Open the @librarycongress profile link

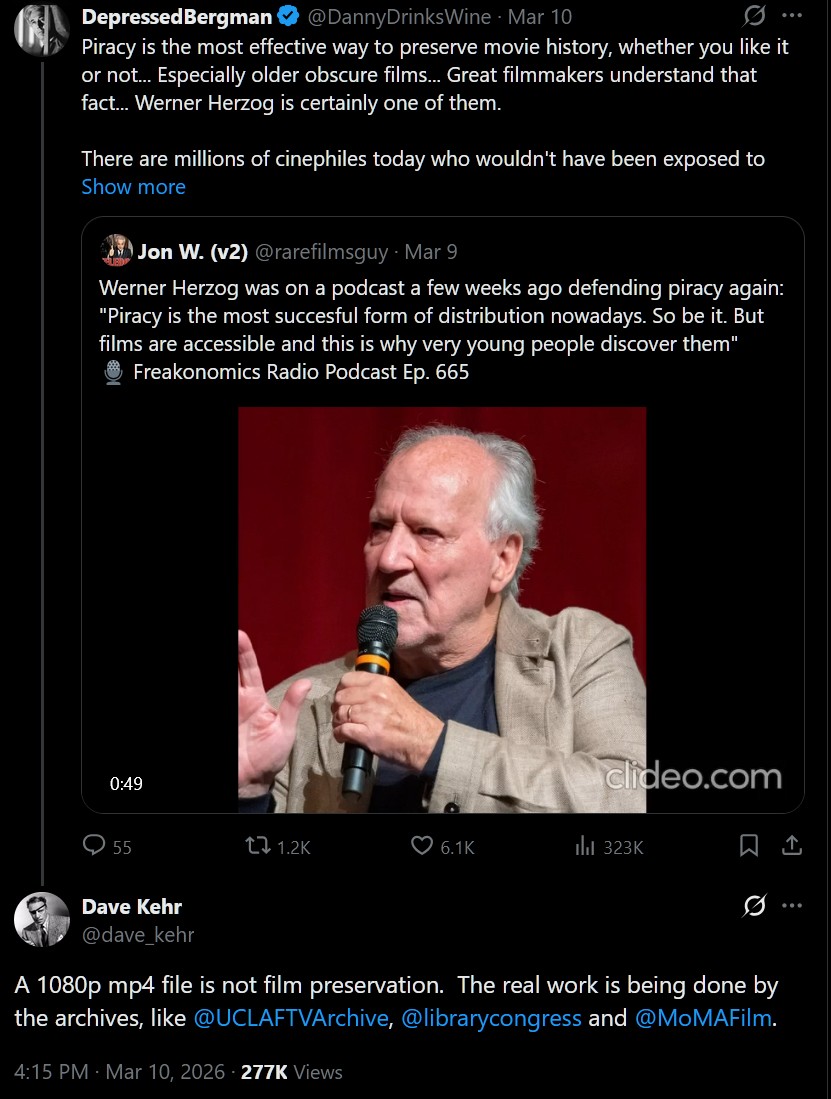[491, 1018]
